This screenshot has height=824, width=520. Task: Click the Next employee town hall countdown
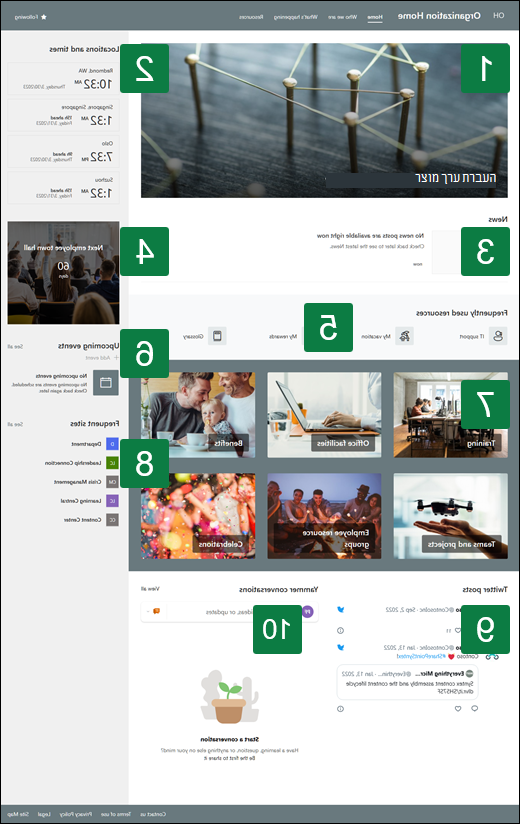[x=64, y=273]
